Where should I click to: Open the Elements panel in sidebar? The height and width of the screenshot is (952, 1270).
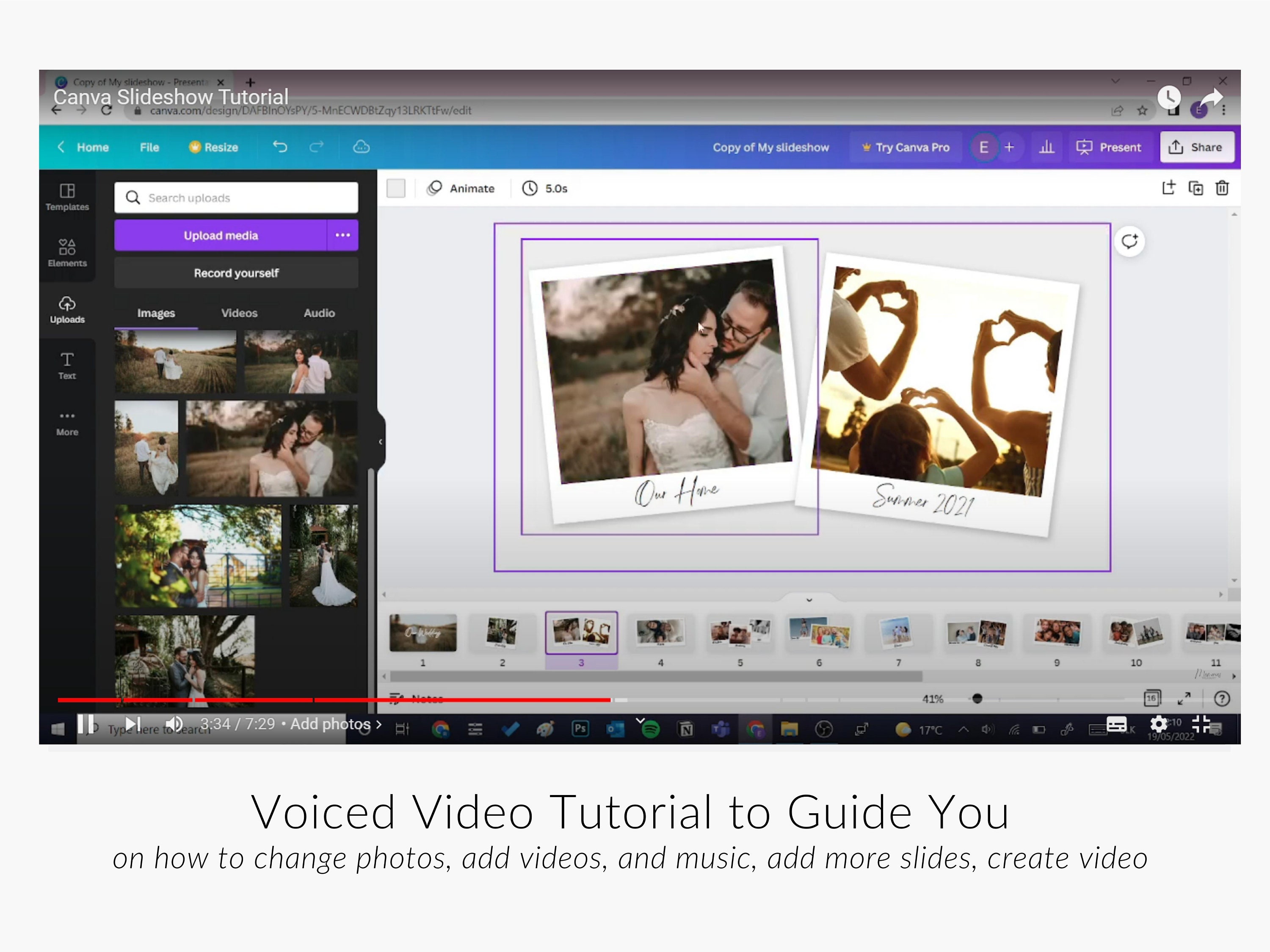click(67, 253)
